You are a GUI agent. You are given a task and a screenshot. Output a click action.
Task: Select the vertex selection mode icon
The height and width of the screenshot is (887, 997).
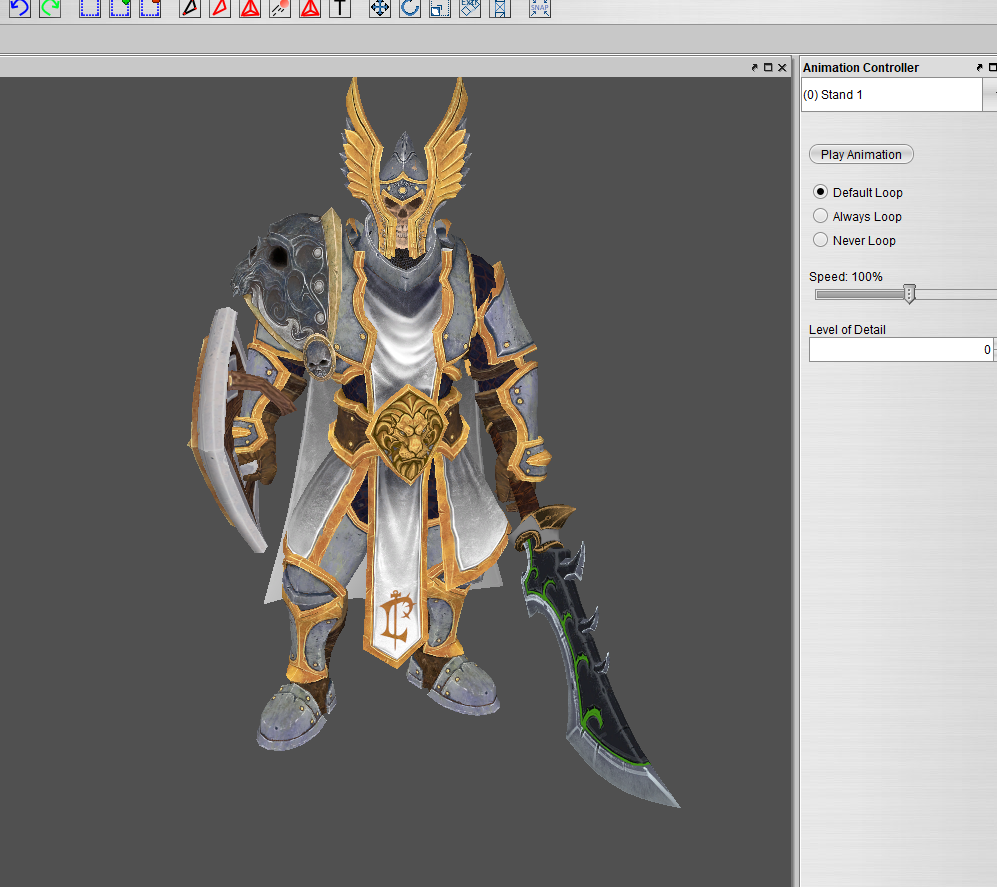[x=190, y=8]
